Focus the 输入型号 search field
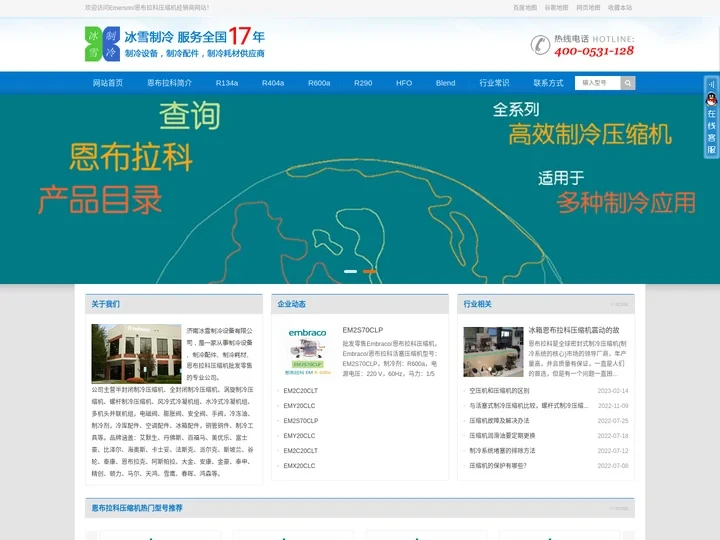Image resolution: width=720 pixels, height=540 pixels. pyautogui.click(x=597, y=83)
